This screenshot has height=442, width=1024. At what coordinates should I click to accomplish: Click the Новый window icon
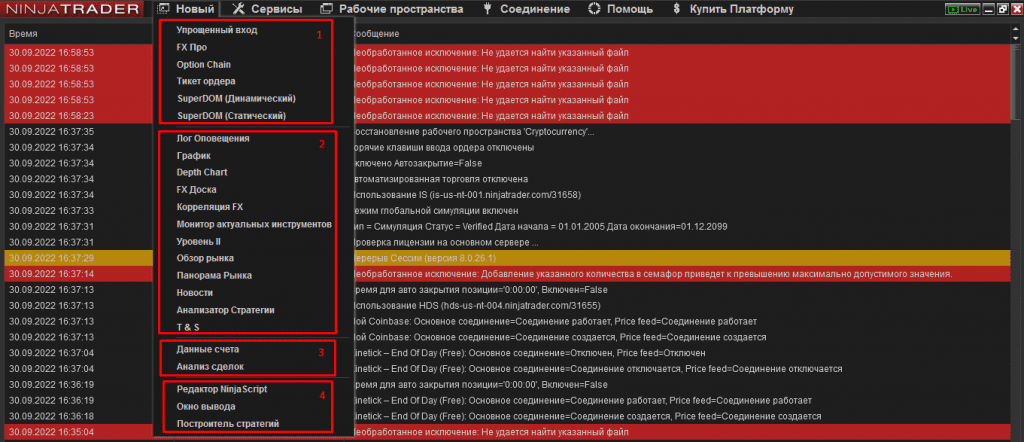point(164,9)
